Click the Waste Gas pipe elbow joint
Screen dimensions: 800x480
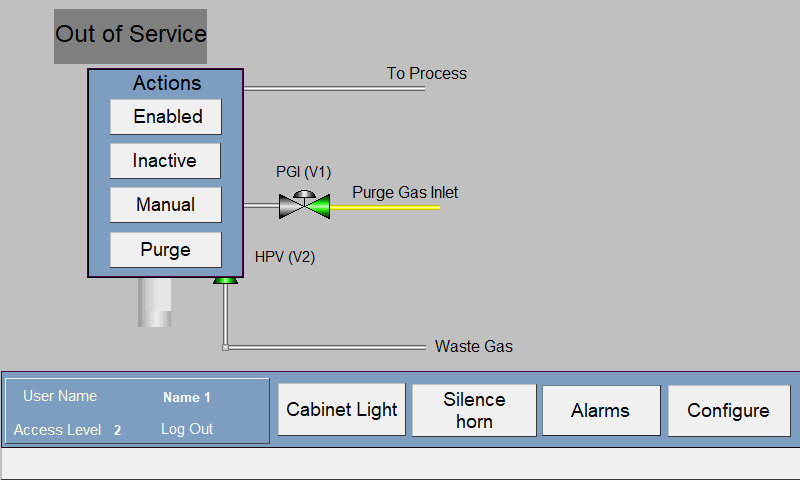coord(226,347)
